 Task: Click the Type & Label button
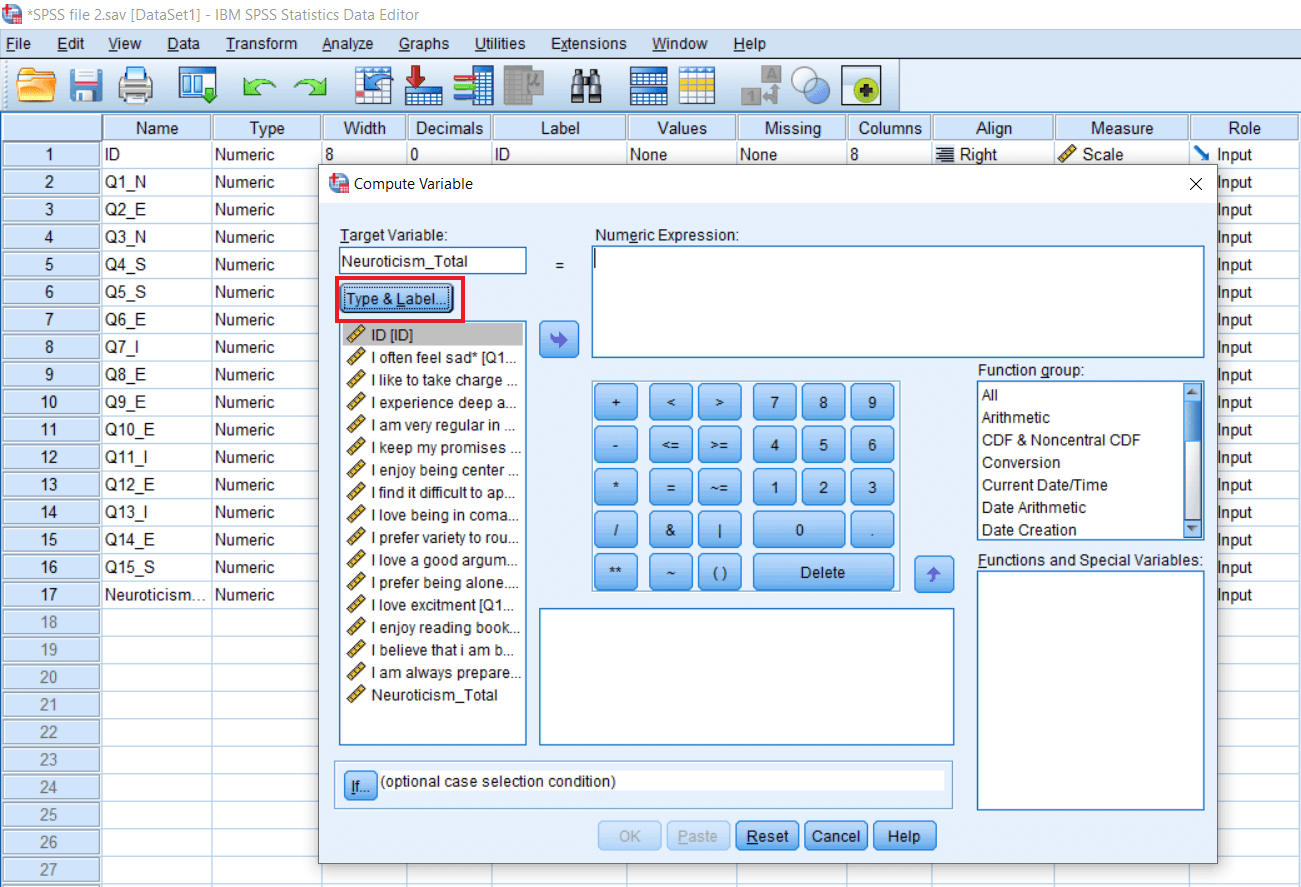tap(397, 299)
